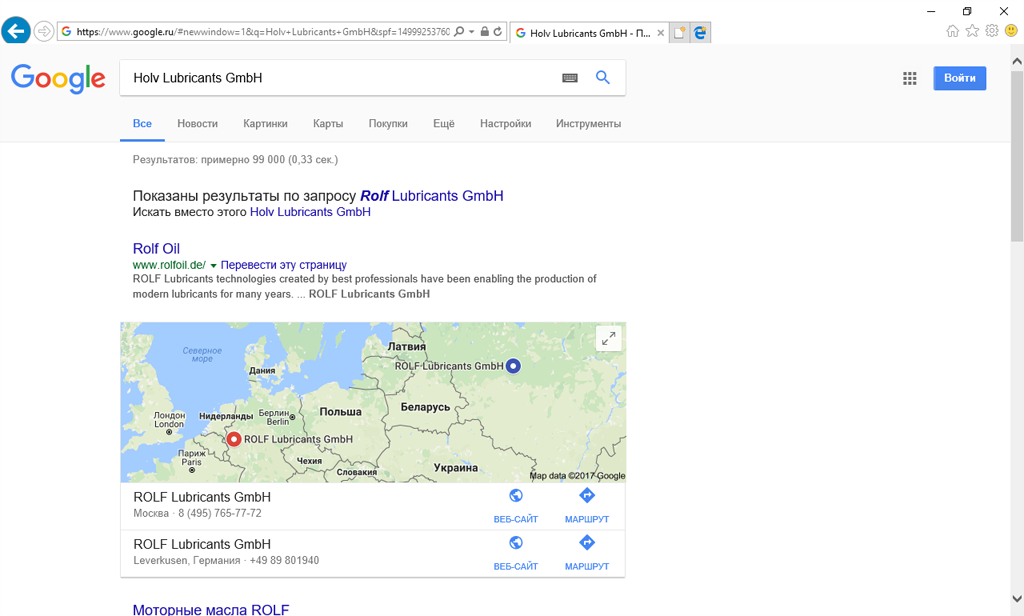Open the Rolf Oil result title

coord(156,249)
